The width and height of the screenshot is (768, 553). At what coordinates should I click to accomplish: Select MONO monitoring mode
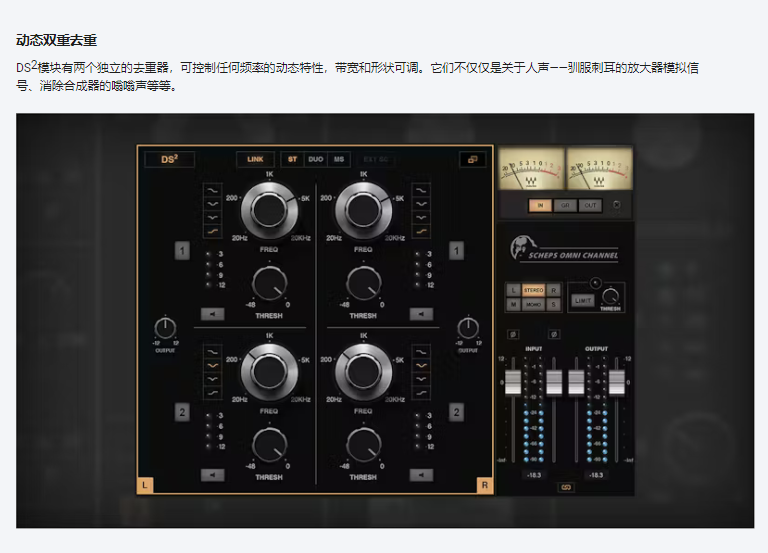(533, 304)
